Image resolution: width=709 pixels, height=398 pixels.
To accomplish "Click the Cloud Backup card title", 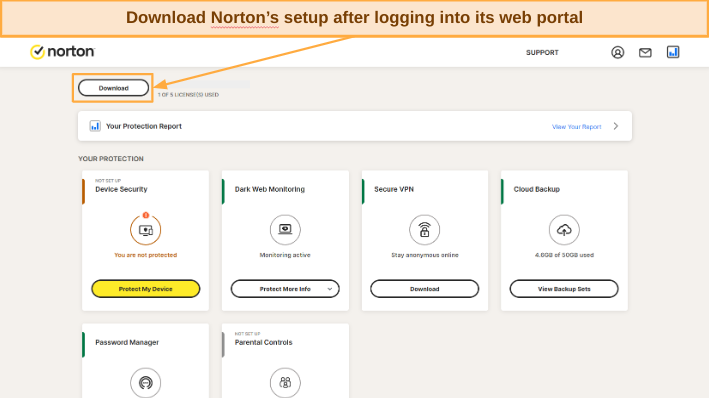I will coord(537,189).
